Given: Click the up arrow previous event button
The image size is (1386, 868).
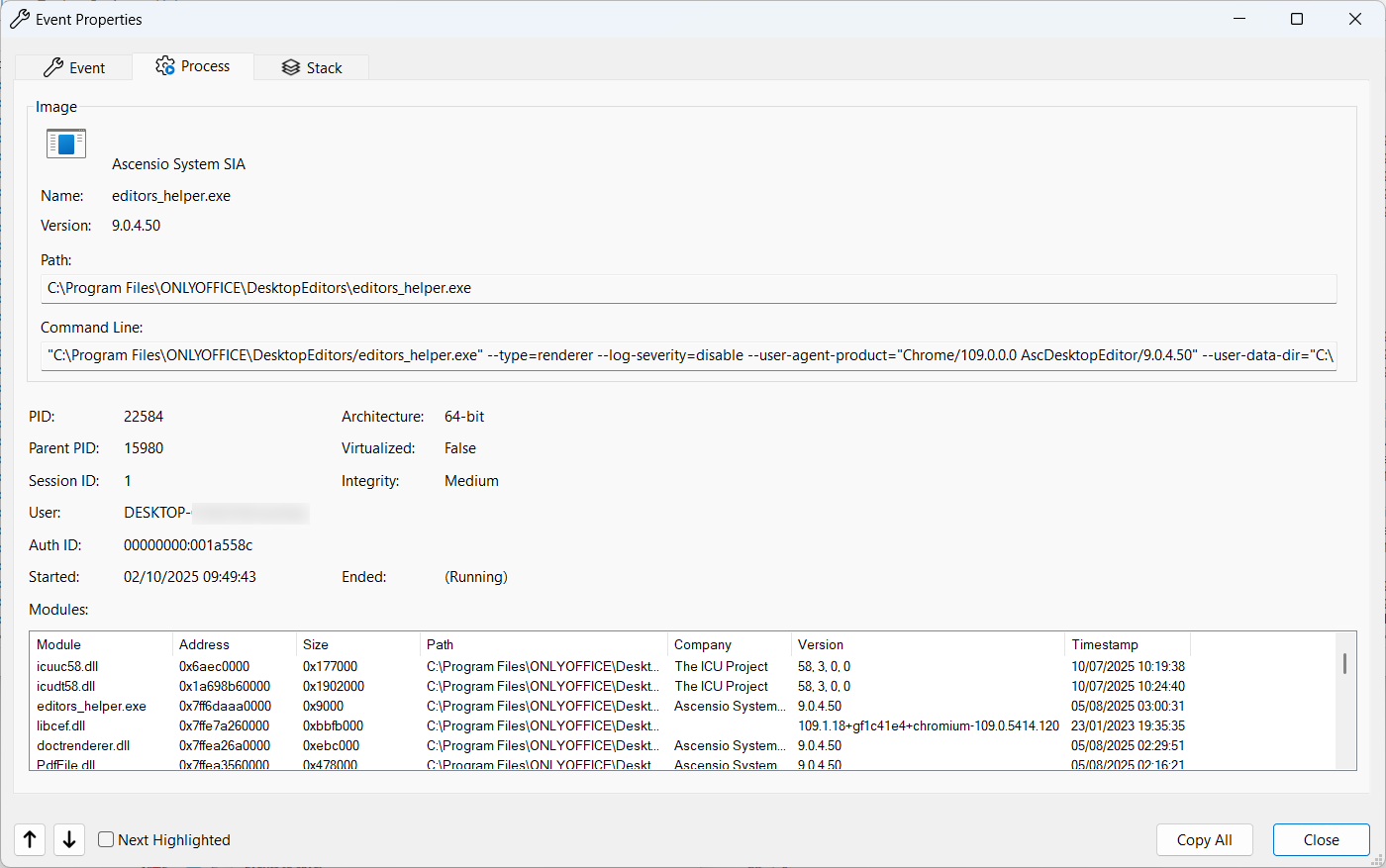Looking at the screenshot, I should click(30, 839).
